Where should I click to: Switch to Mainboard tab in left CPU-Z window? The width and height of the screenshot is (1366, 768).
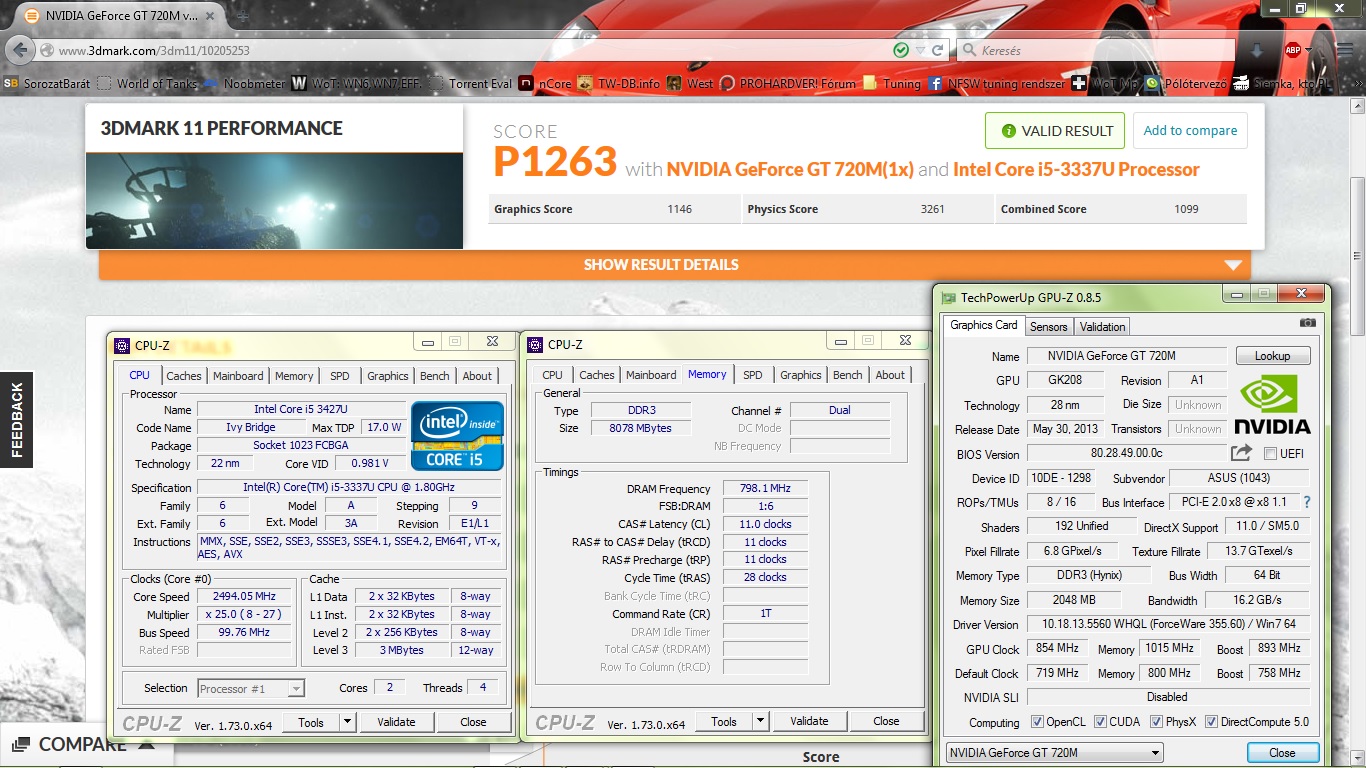(238, 376)
